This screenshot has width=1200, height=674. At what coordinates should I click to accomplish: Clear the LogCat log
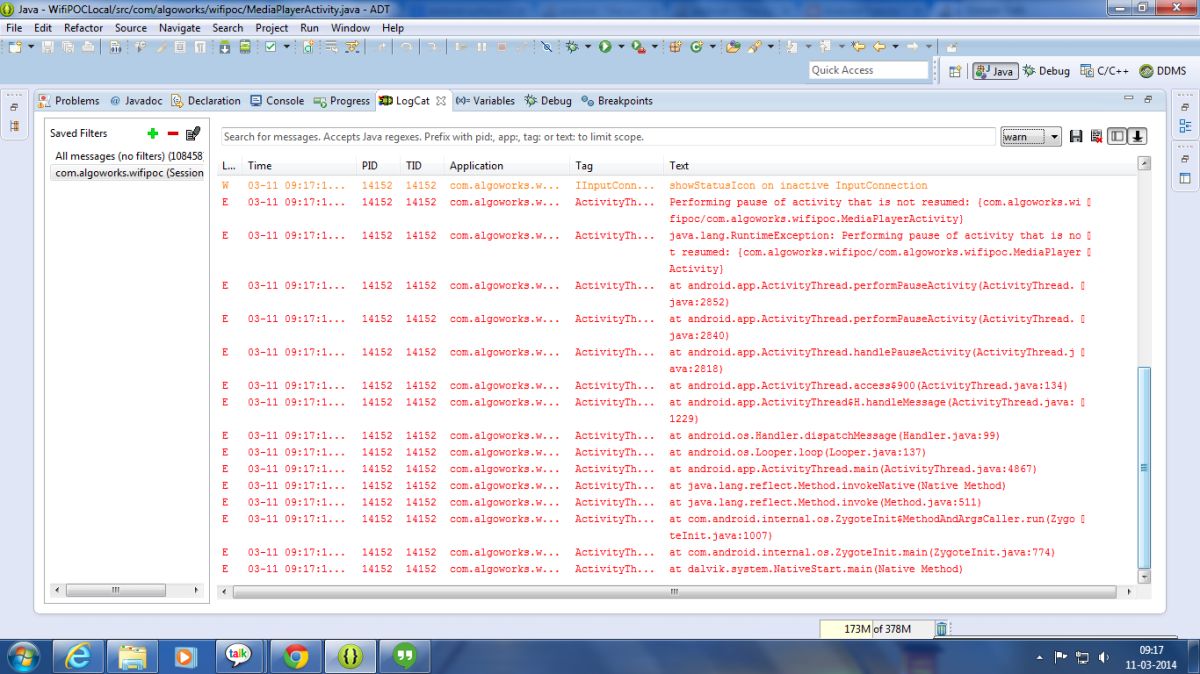tap(1096, 137)
